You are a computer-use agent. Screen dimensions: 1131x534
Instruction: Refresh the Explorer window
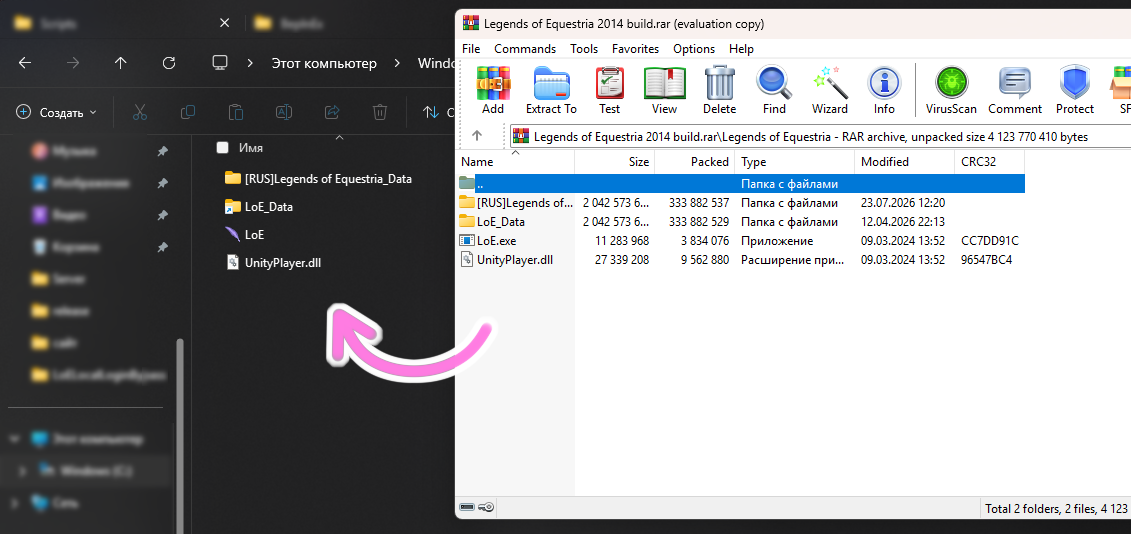coord(169,63)
